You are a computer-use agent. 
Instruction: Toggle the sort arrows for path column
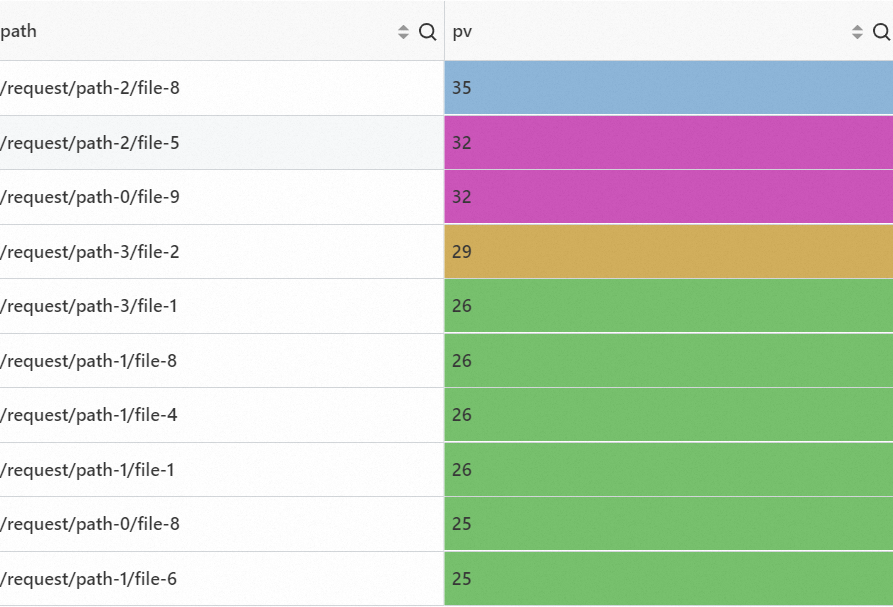(403, 32)
